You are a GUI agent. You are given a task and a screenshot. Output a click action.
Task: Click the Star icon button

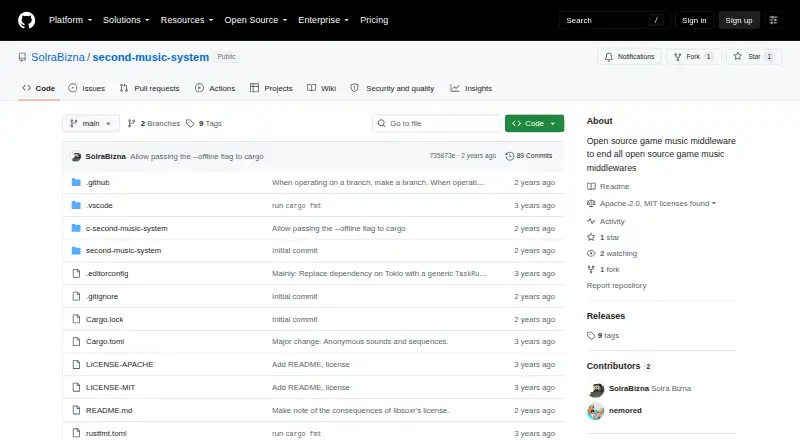point(737,57)
